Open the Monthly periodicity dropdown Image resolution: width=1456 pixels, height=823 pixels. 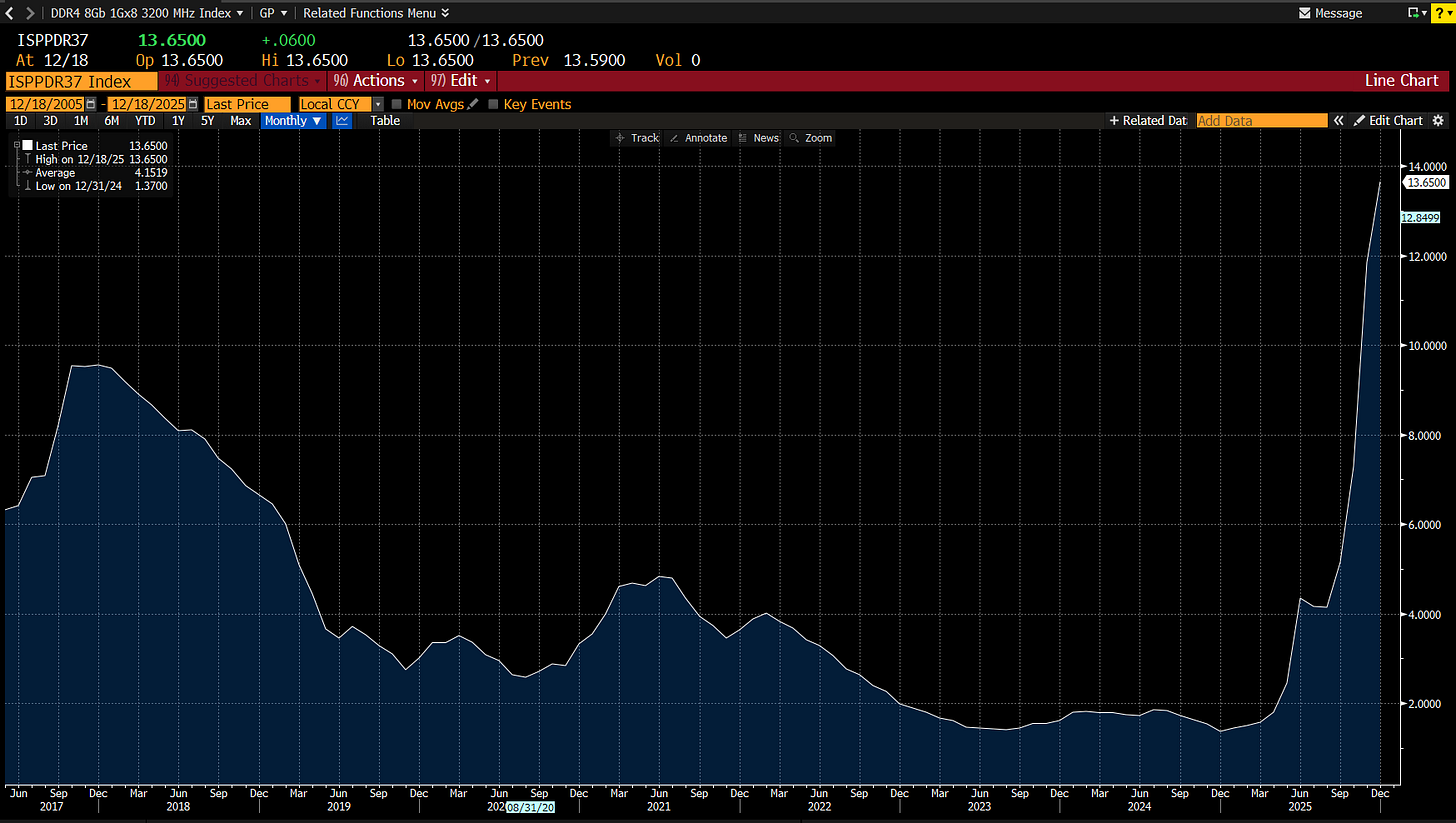294,120
